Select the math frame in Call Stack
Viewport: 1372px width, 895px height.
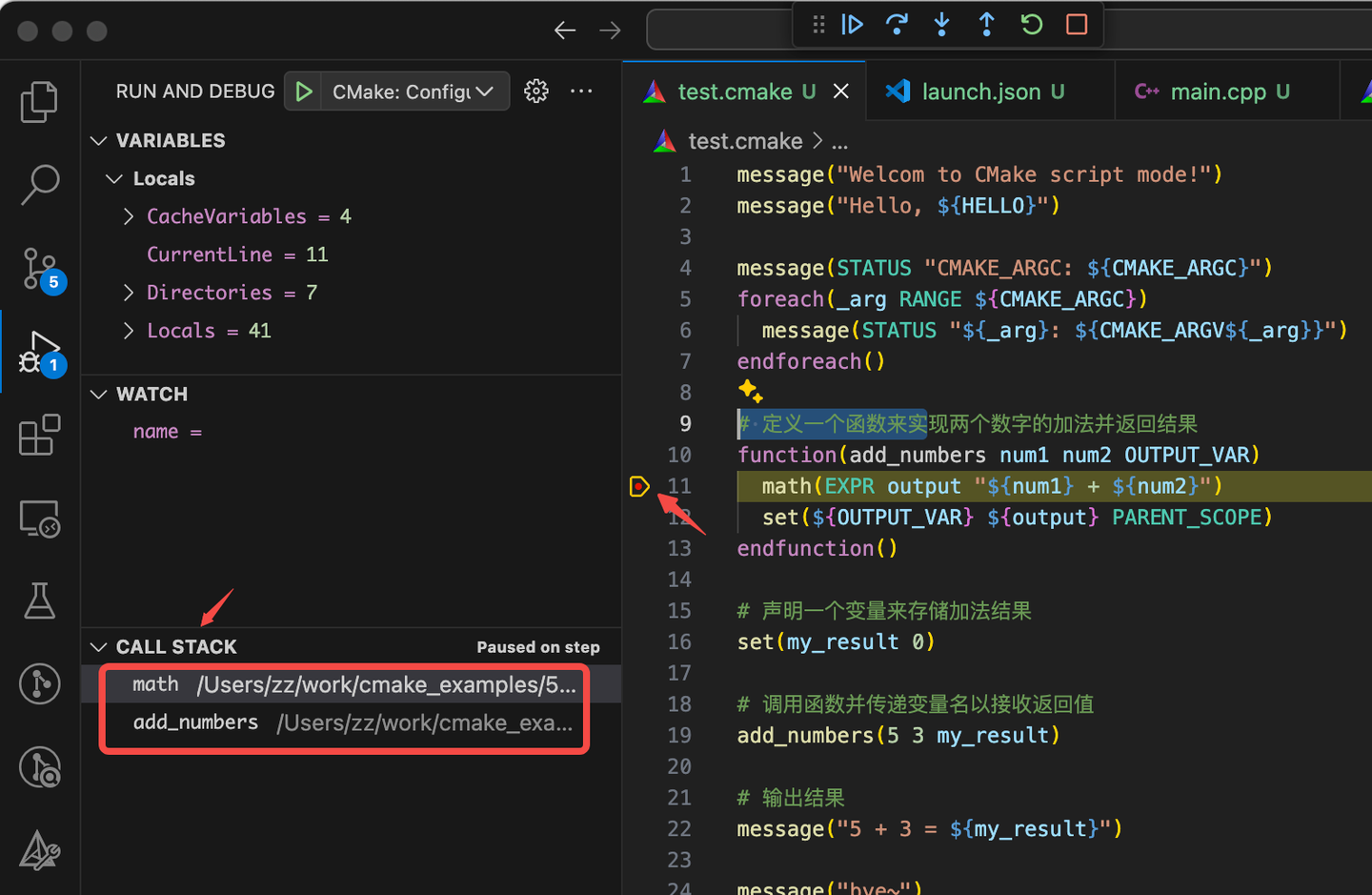(286, 683)
